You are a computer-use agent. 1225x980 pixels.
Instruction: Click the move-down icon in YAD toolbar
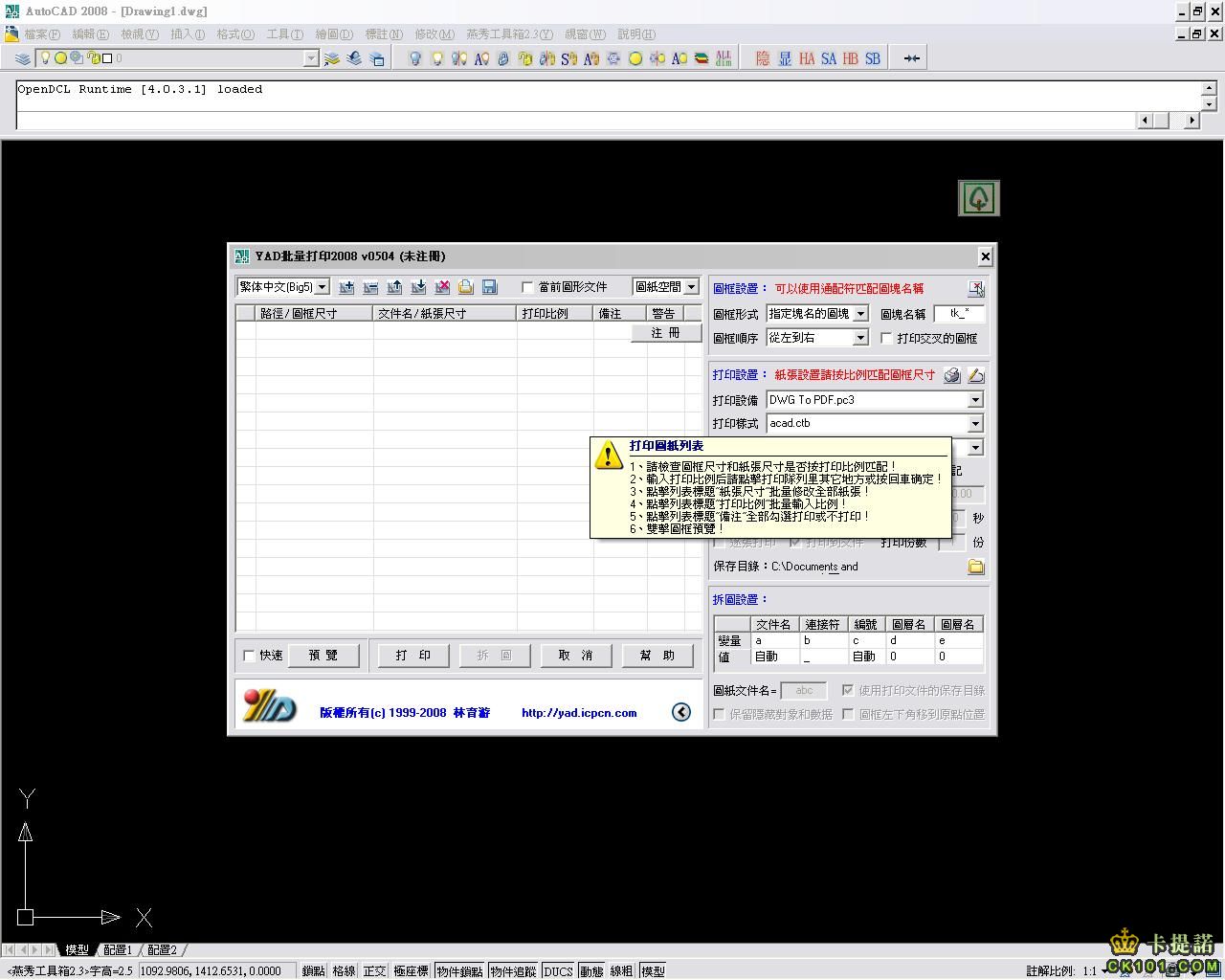click(418, 287)
